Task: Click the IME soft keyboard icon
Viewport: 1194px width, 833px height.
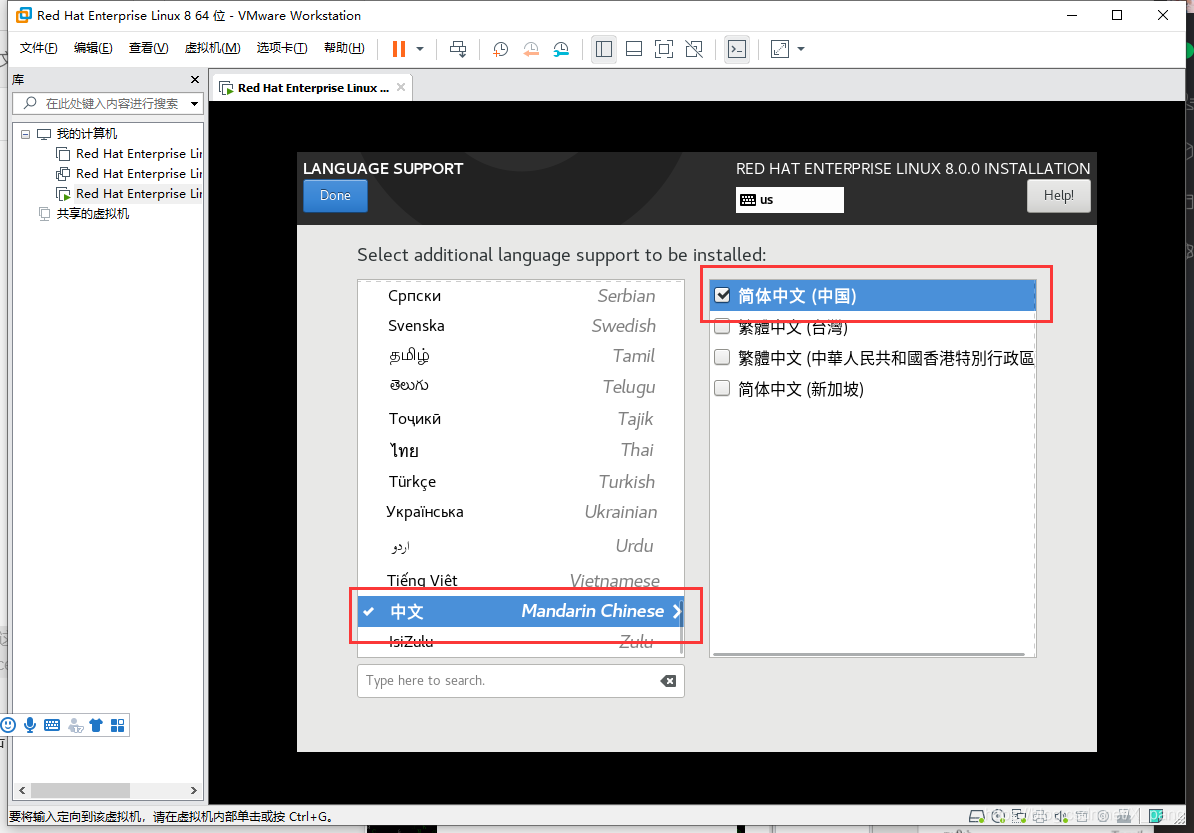Action: (52, 725)
